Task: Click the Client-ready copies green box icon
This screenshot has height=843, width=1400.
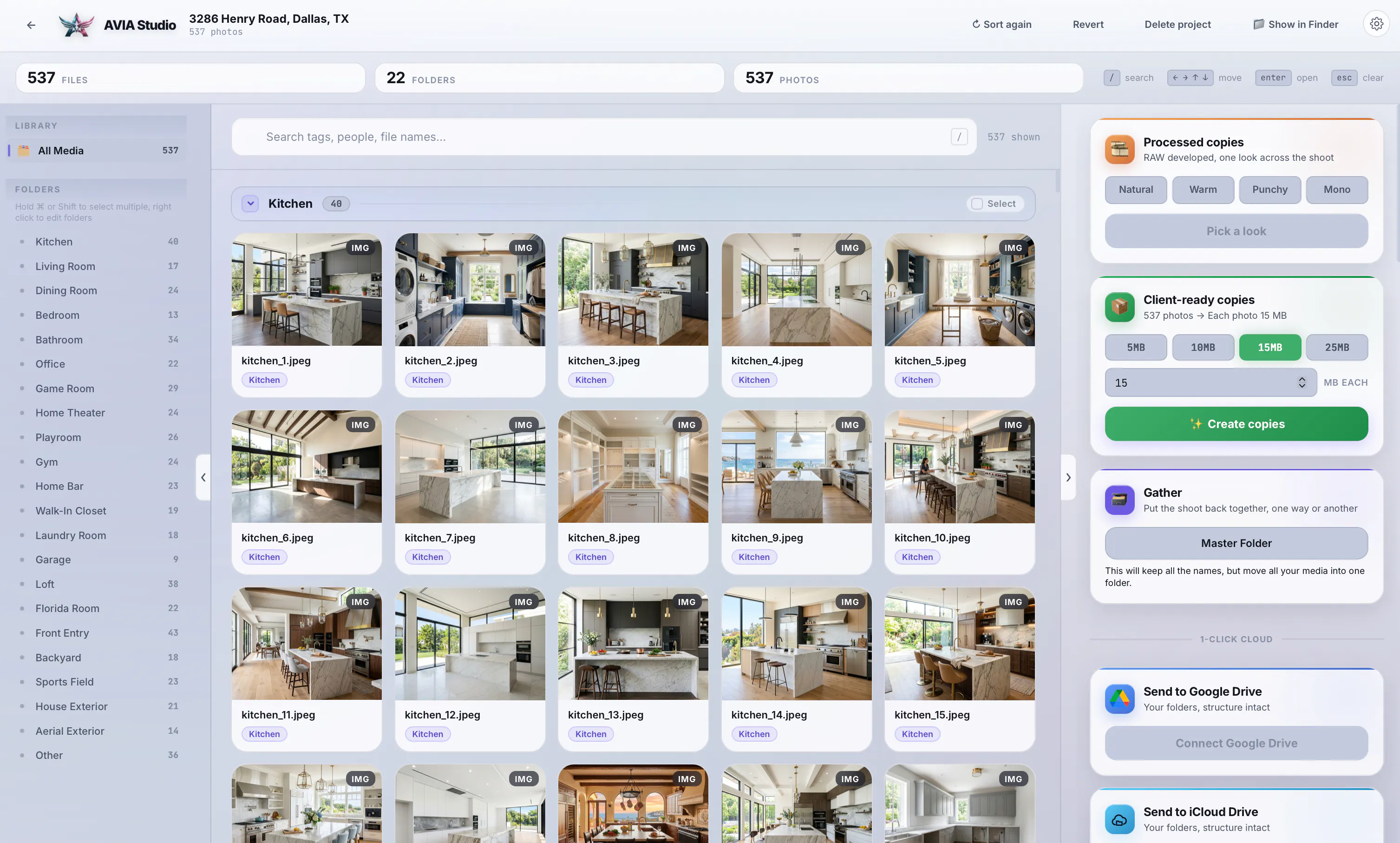Action: tap(1119, 307)
